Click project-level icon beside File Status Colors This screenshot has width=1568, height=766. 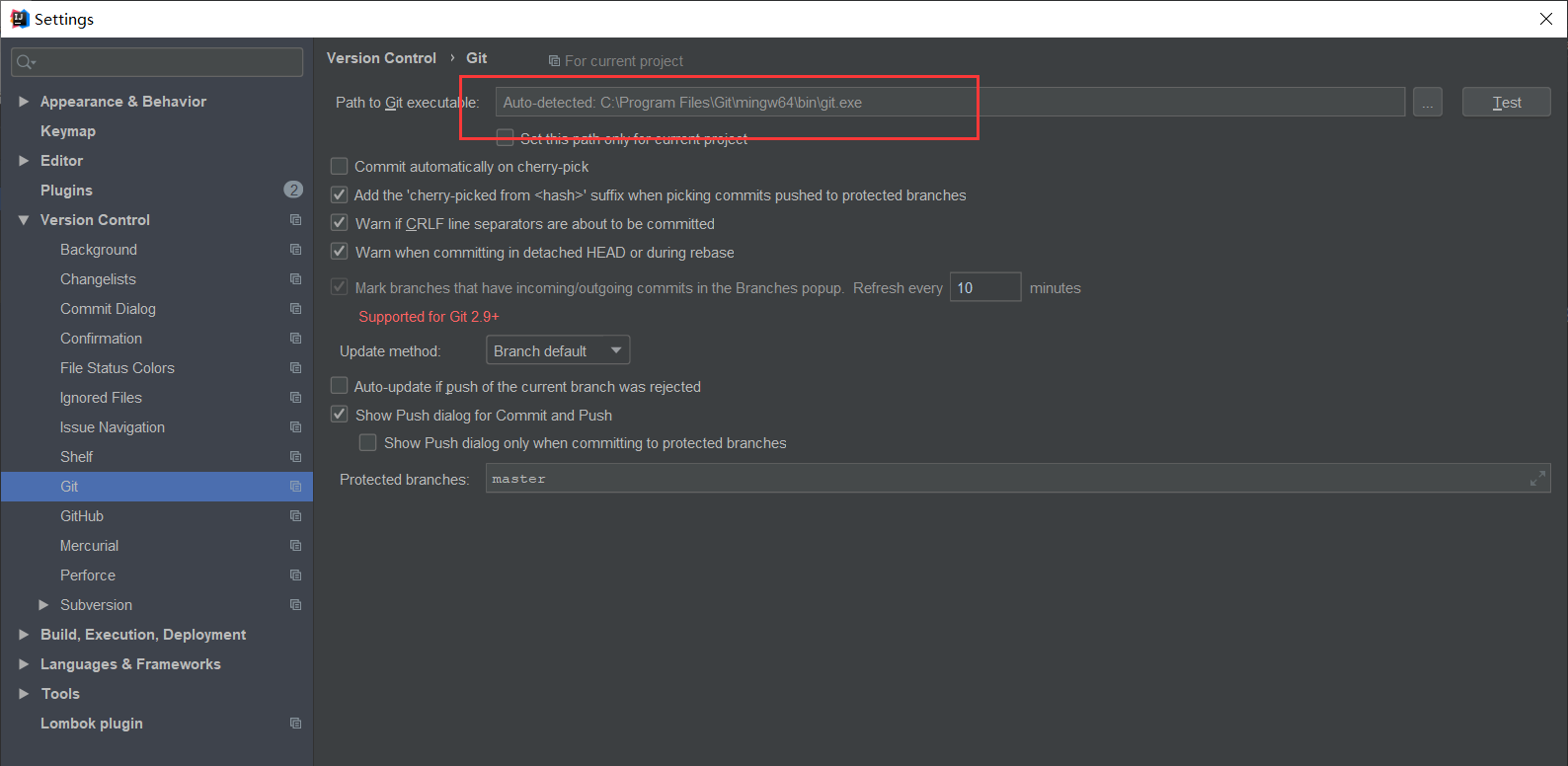pos(295,368)
